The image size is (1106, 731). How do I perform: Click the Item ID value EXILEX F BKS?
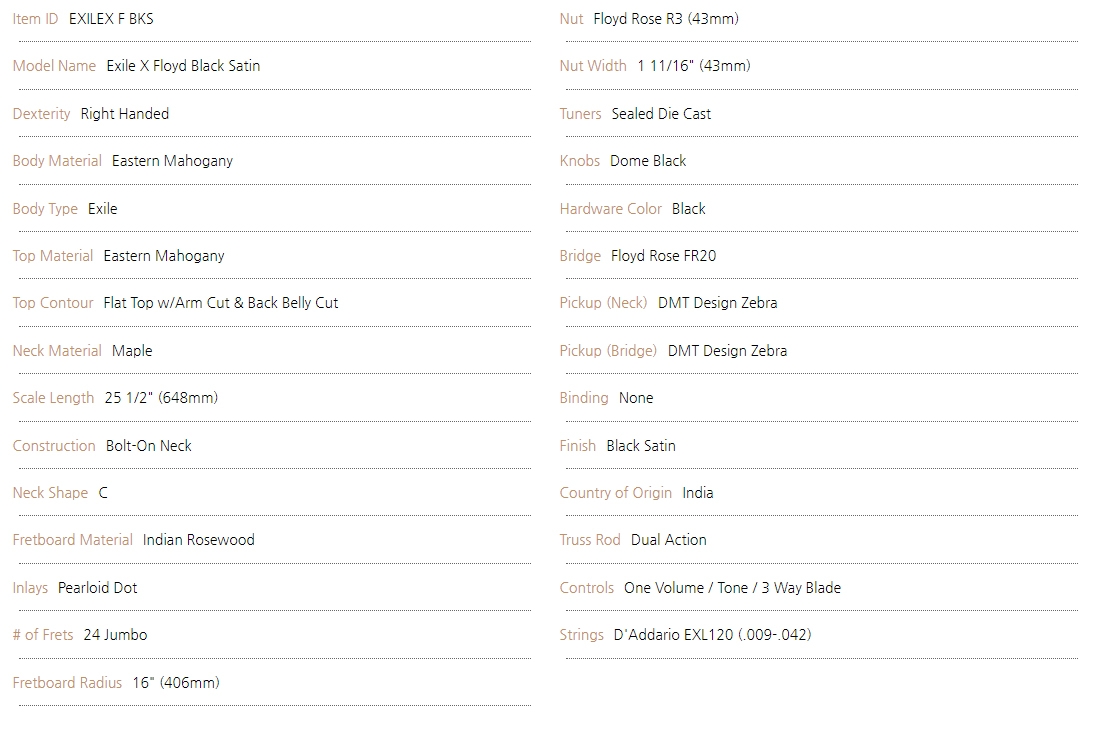point(111,19)
